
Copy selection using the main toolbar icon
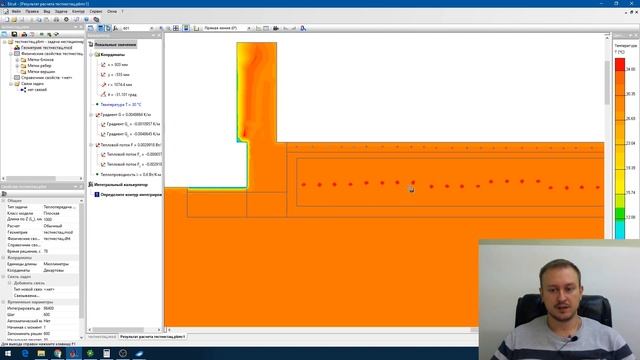[39, 19]
